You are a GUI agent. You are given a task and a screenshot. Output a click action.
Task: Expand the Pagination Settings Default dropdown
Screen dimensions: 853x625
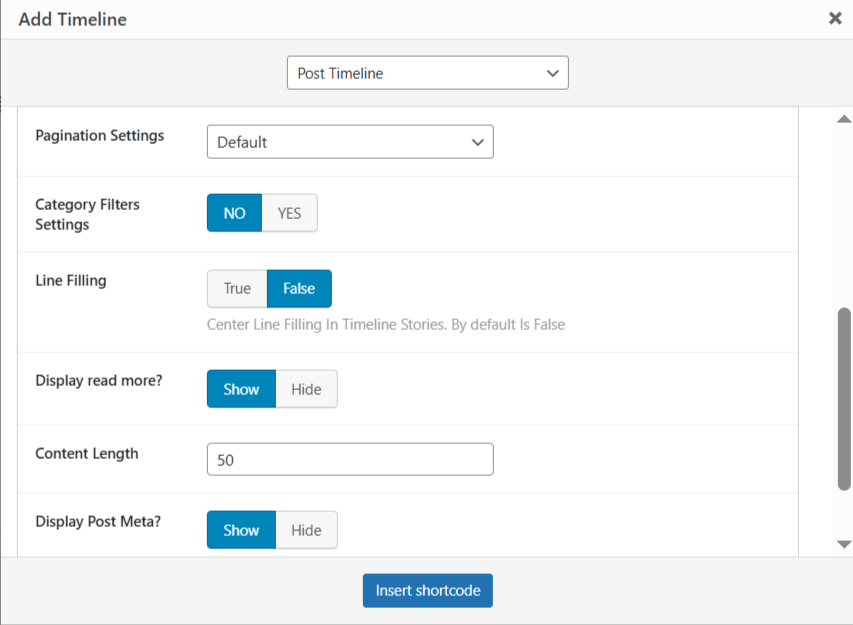click(350, 142)
